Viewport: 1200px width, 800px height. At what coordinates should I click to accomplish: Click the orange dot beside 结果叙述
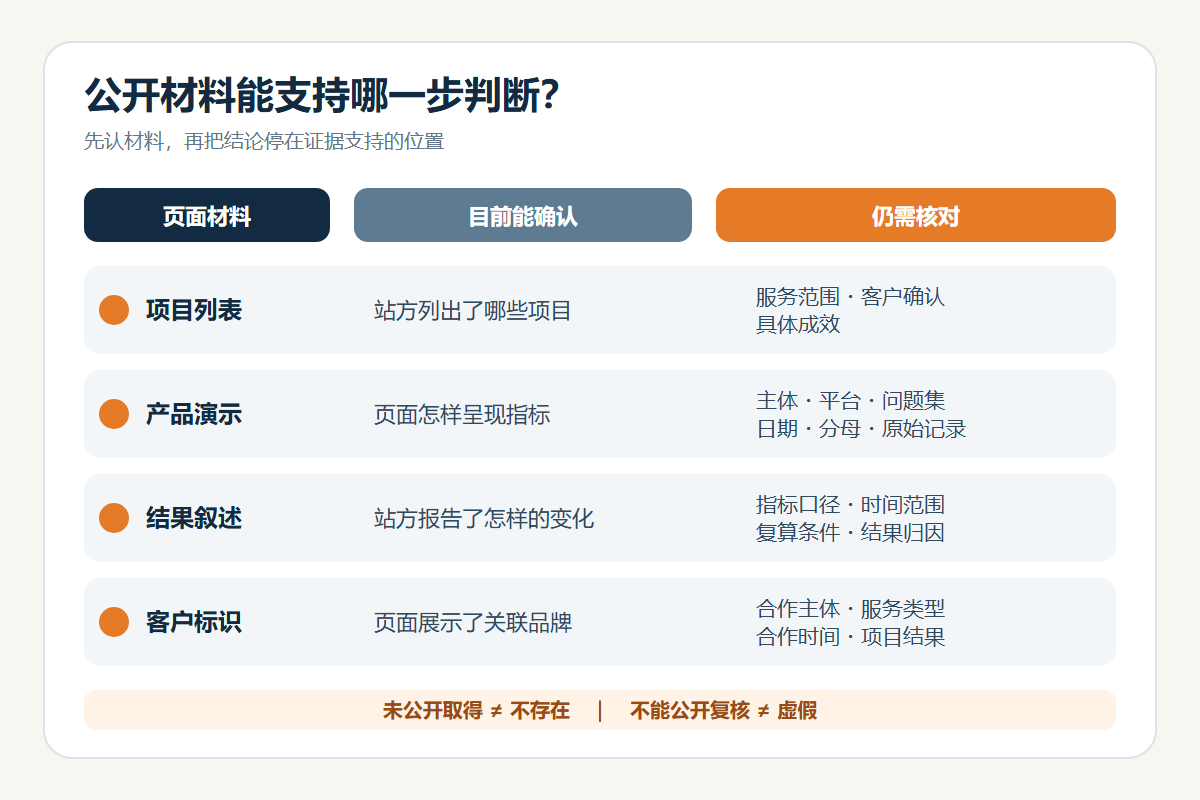[x=114, y=518]
